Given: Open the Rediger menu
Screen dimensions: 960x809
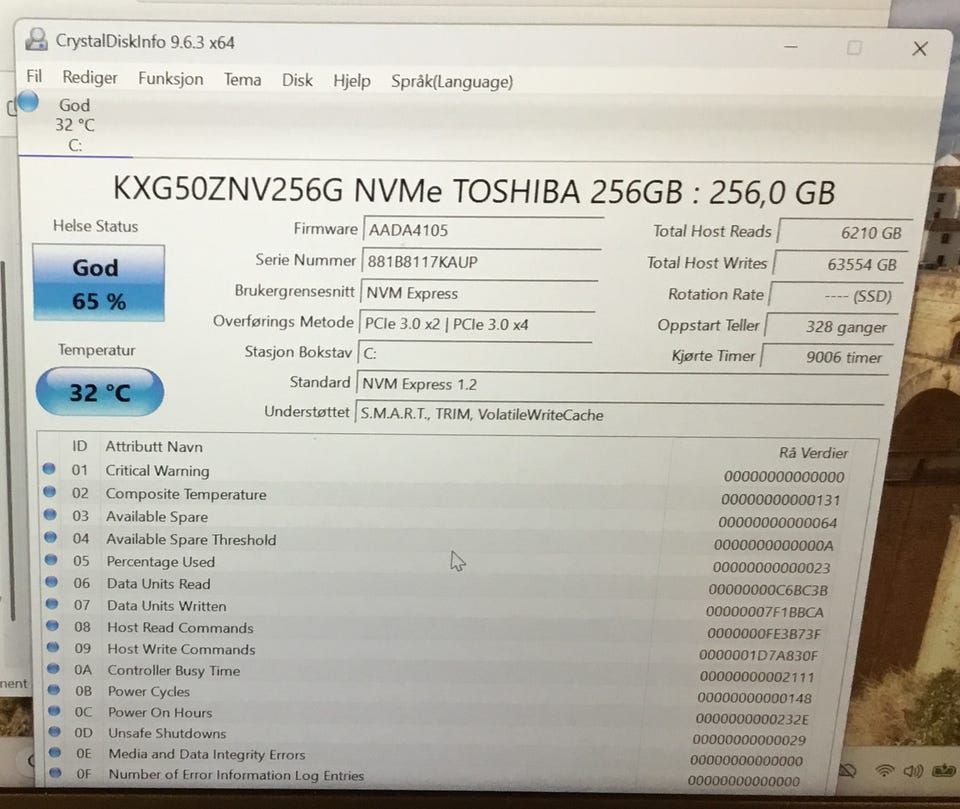Looking at the screenshot, I should pyautogui.click(x=90, y=78).
